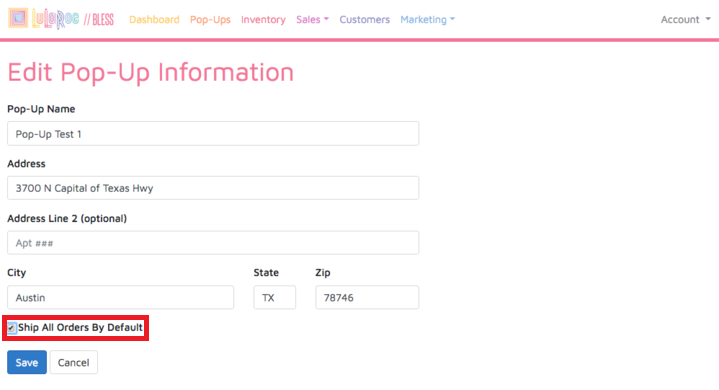Click the Zip field showing 78746

click(367, 297)
